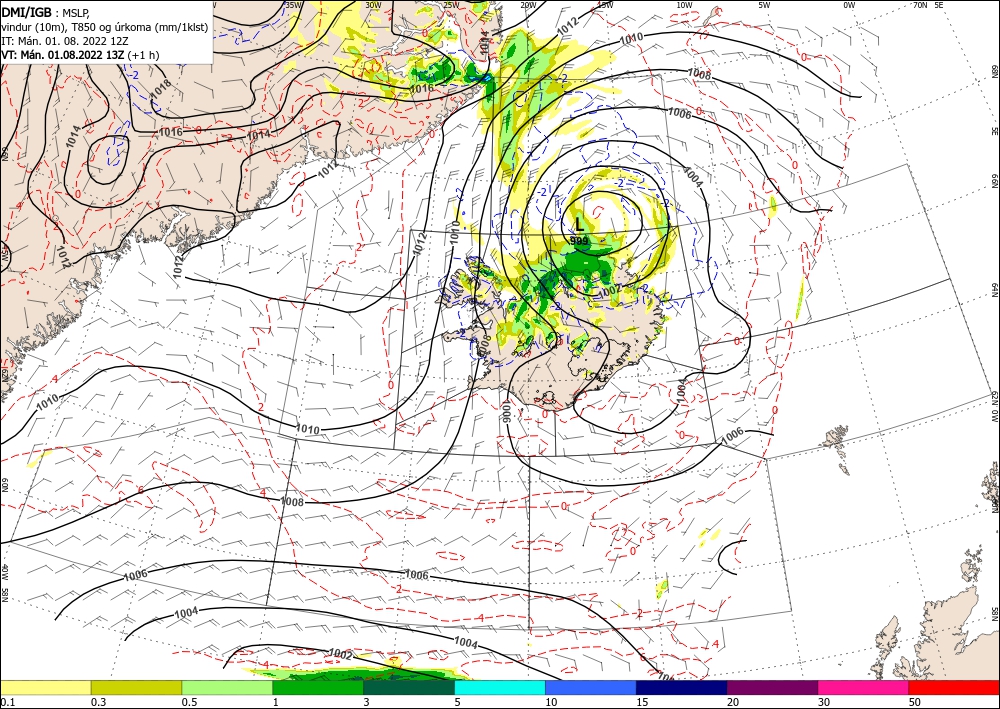Click the "999" pressure value under L
This screenshot has width=1000, height=709.
click(579, 241)
